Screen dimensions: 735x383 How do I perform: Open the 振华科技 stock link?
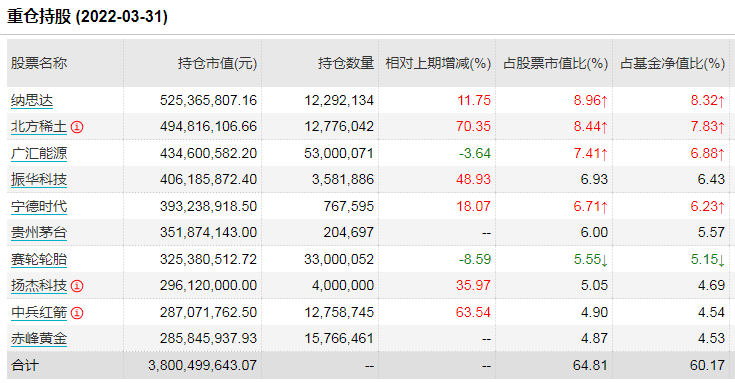(39, 180)
